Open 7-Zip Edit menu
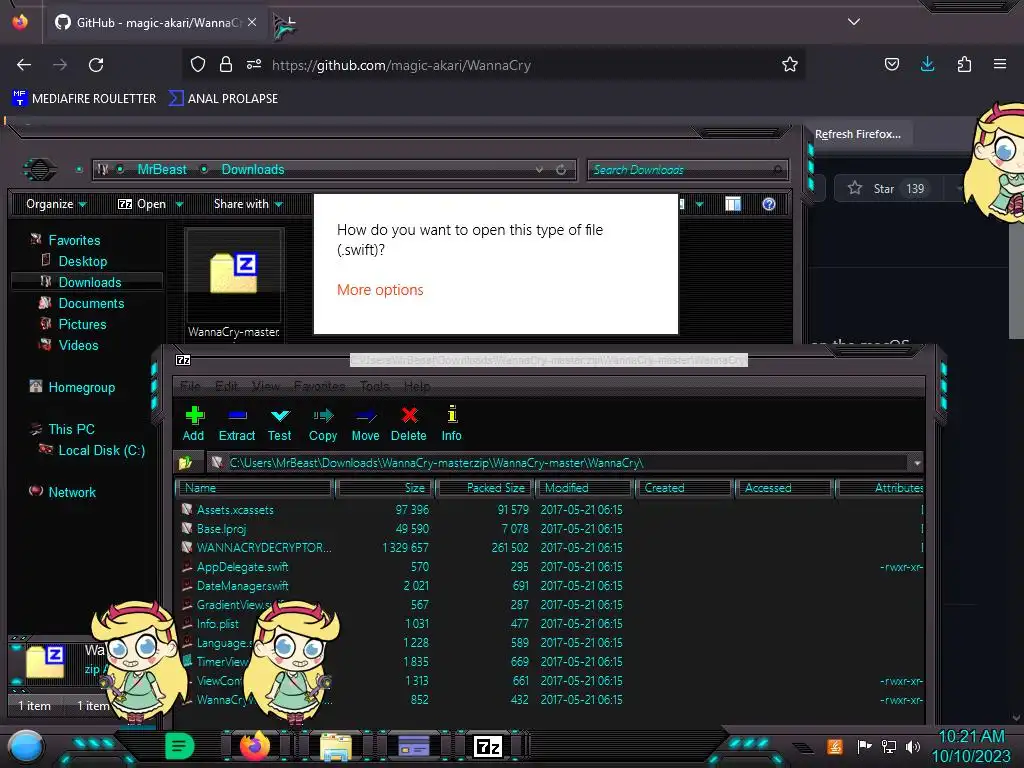Image resolution: width=1024 pixels, height=768 pixels. pos(227,387)
